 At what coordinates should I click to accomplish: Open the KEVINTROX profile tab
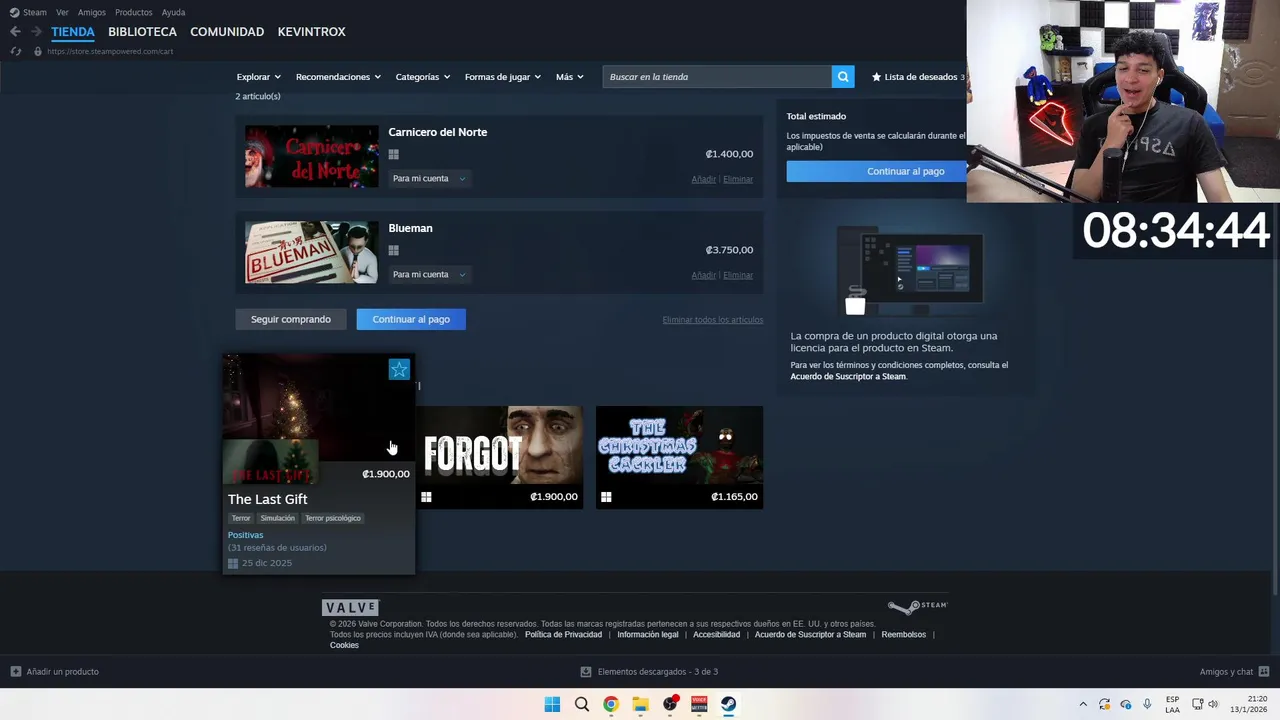pyautogui.click(x=311, y=32)
